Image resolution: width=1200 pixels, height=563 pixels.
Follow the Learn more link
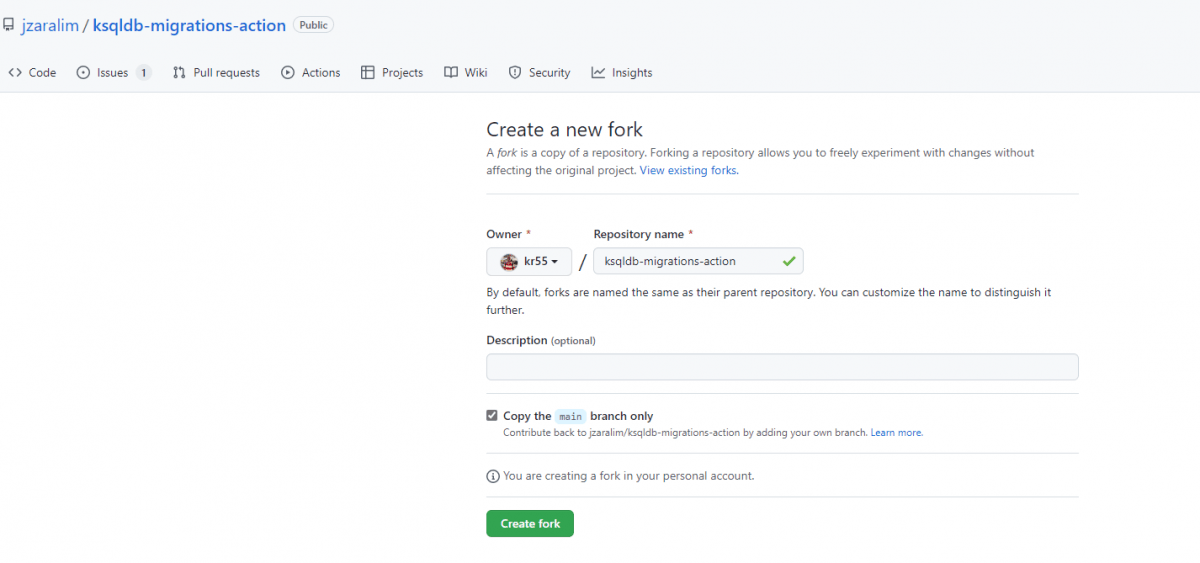point(896,433)
